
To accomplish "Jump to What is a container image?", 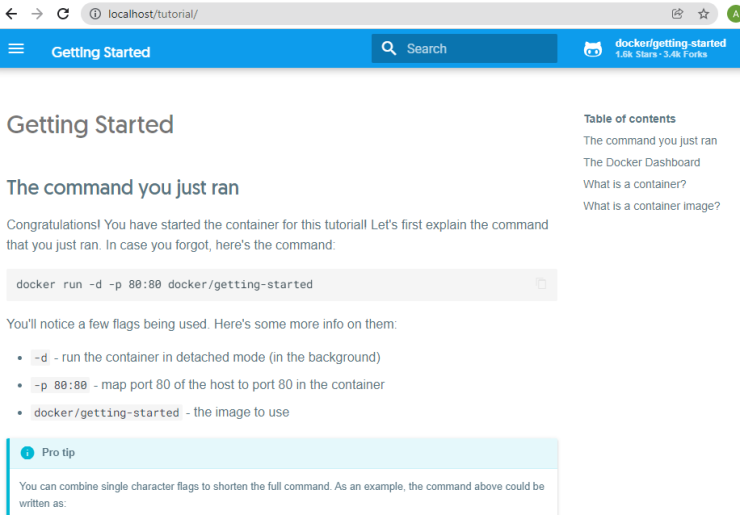I will click(651, 206).
